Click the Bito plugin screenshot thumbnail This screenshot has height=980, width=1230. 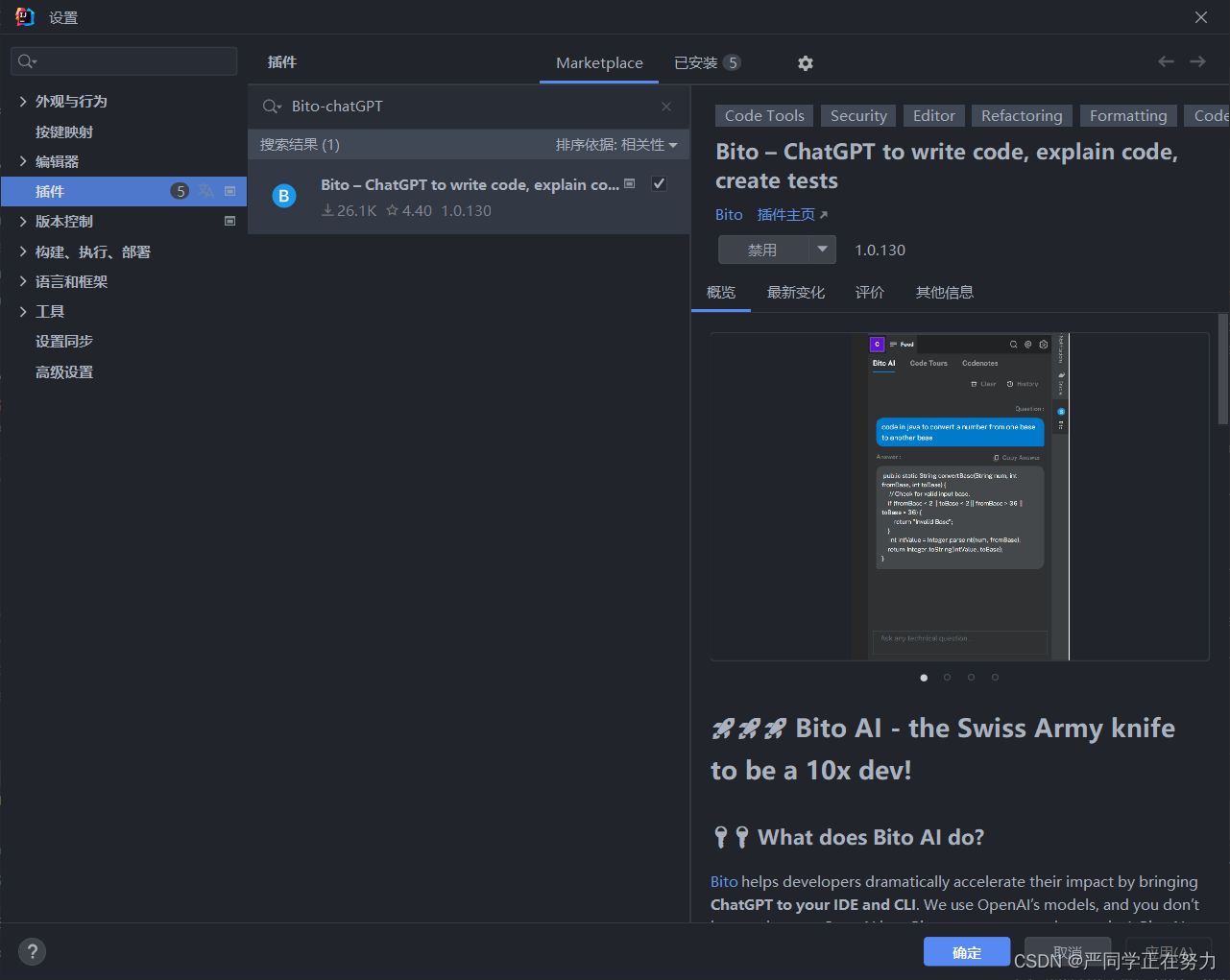coord(960,496)
